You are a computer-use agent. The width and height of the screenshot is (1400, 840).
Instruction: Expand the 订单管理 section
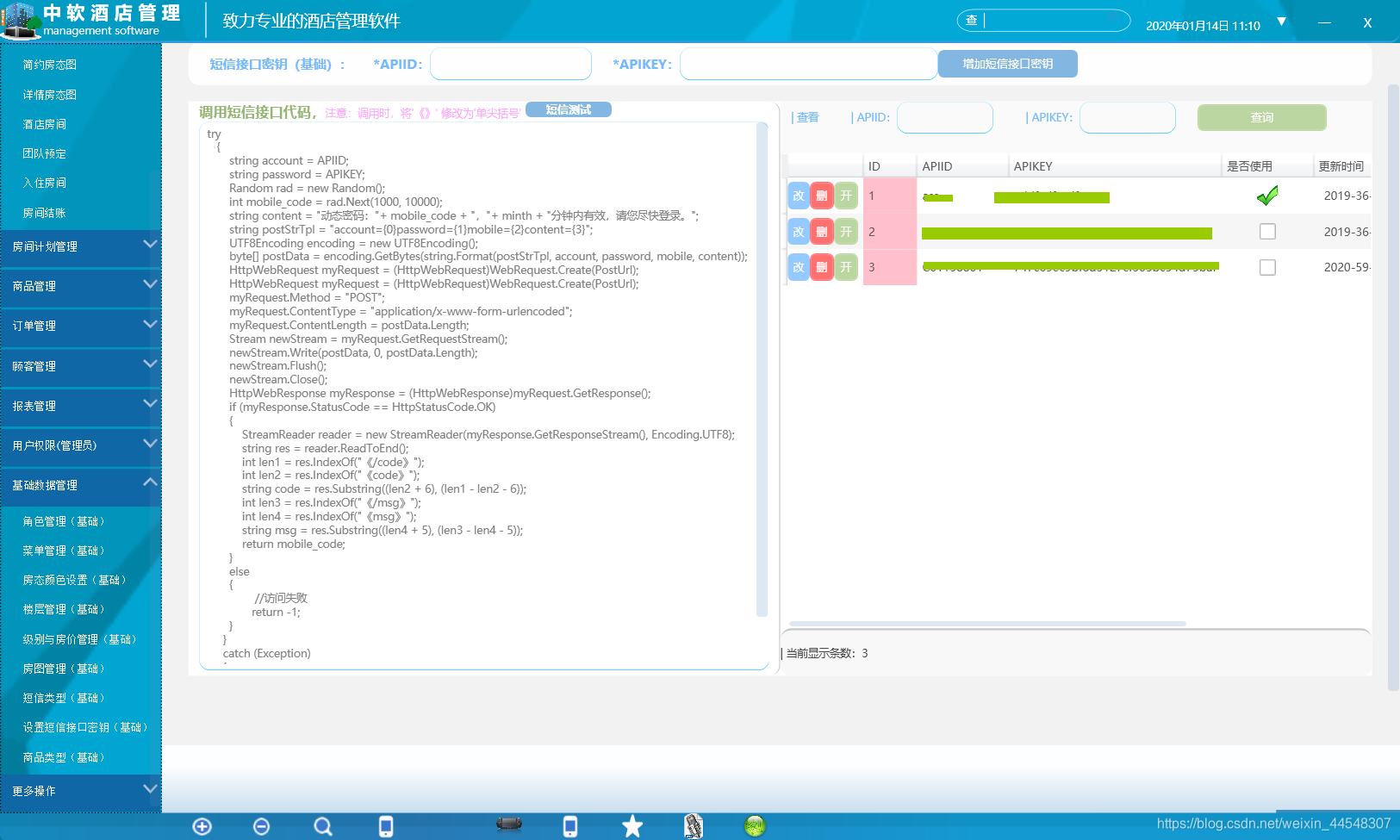[x=81, y=326]
